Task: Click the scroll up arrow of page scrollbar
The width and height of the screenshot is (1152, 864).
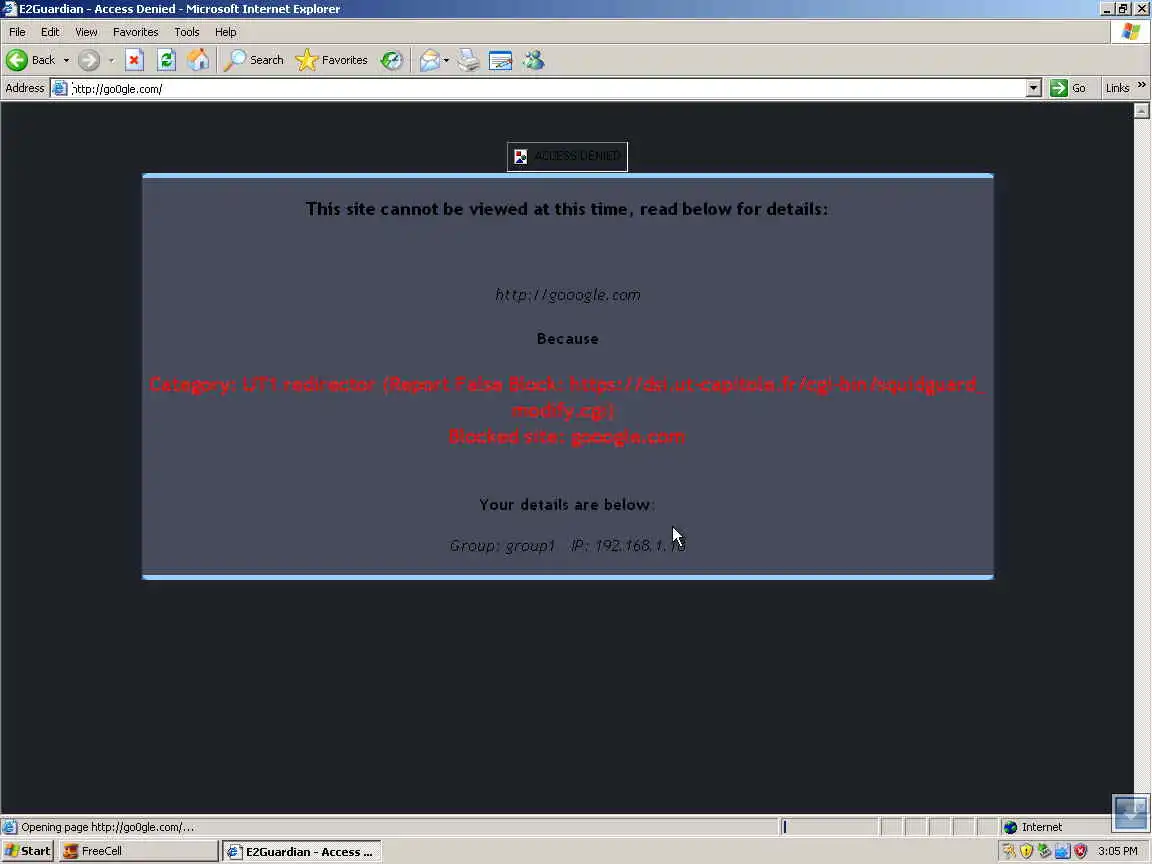Action: pyautogui.click(x=1141, y=111)
